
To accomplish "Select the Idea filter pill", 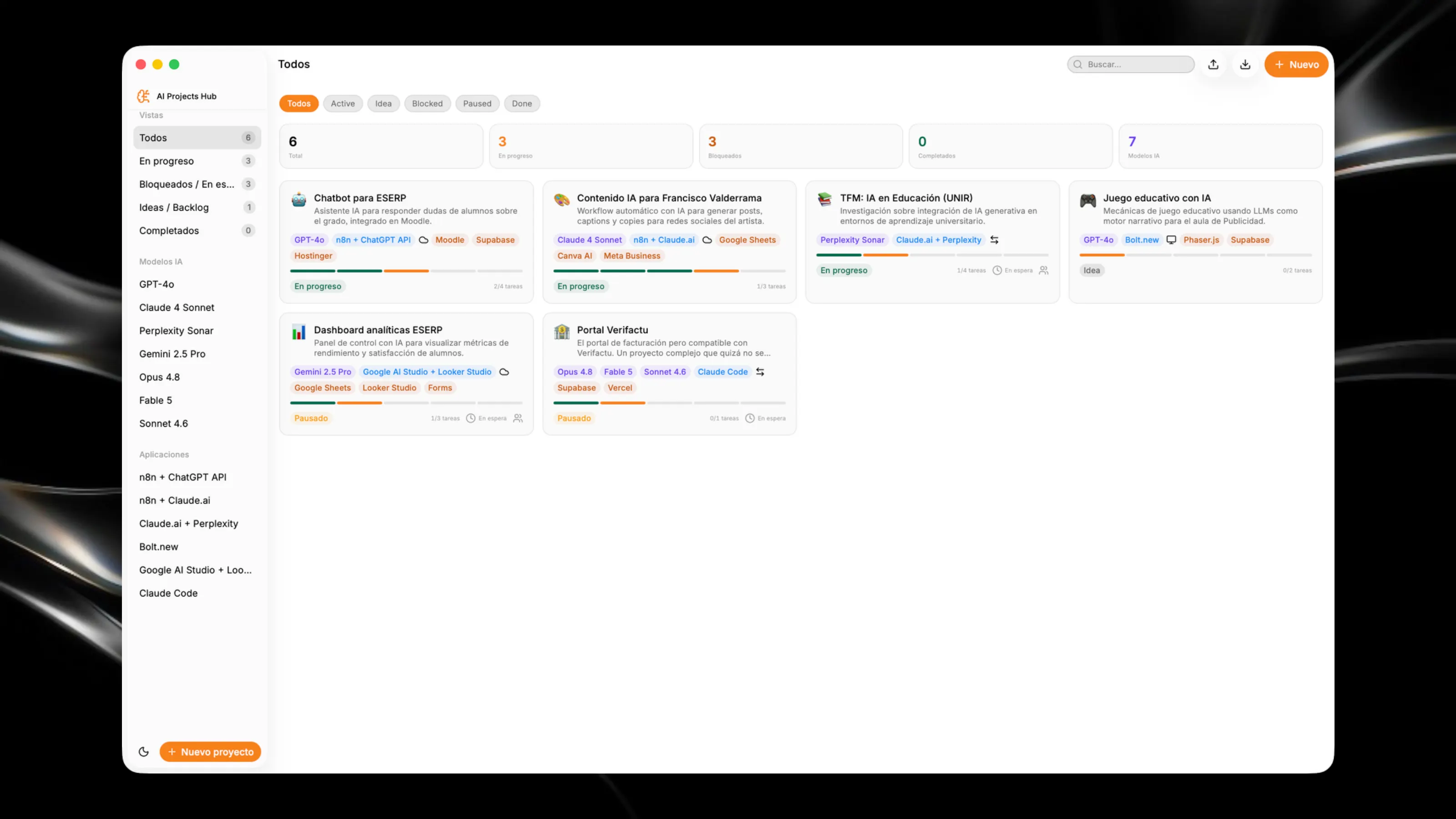I will tap(383, 103).
